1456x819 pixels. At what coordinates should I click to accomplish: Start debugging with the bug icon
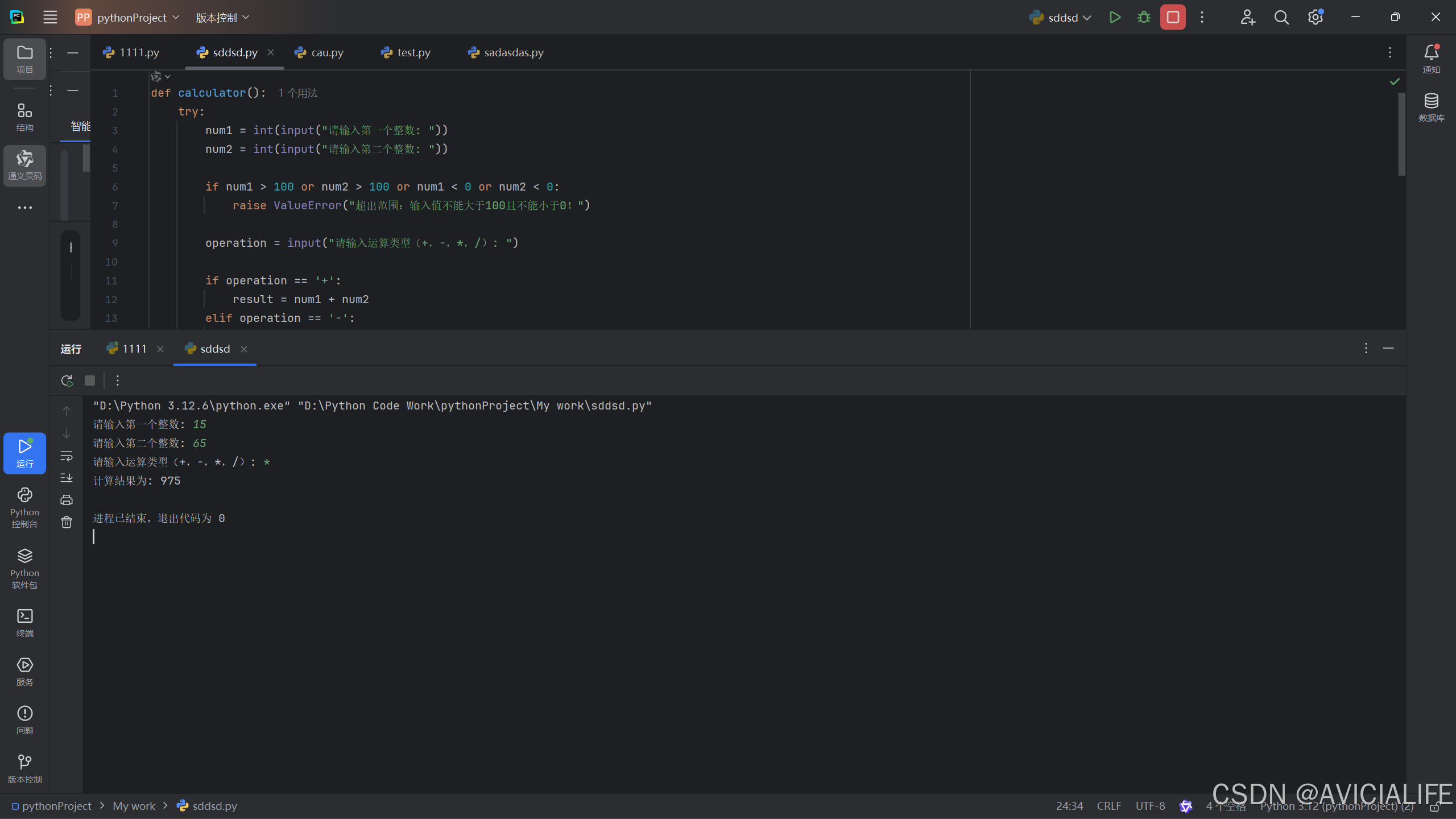(1144, 17)
